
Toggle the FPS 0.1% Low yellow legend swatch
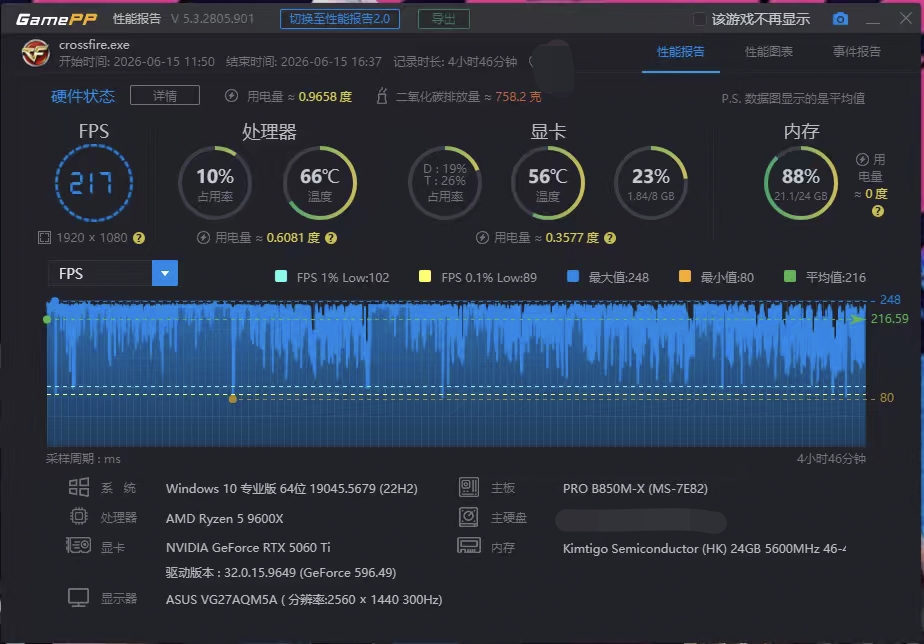(x=425, y=276)
